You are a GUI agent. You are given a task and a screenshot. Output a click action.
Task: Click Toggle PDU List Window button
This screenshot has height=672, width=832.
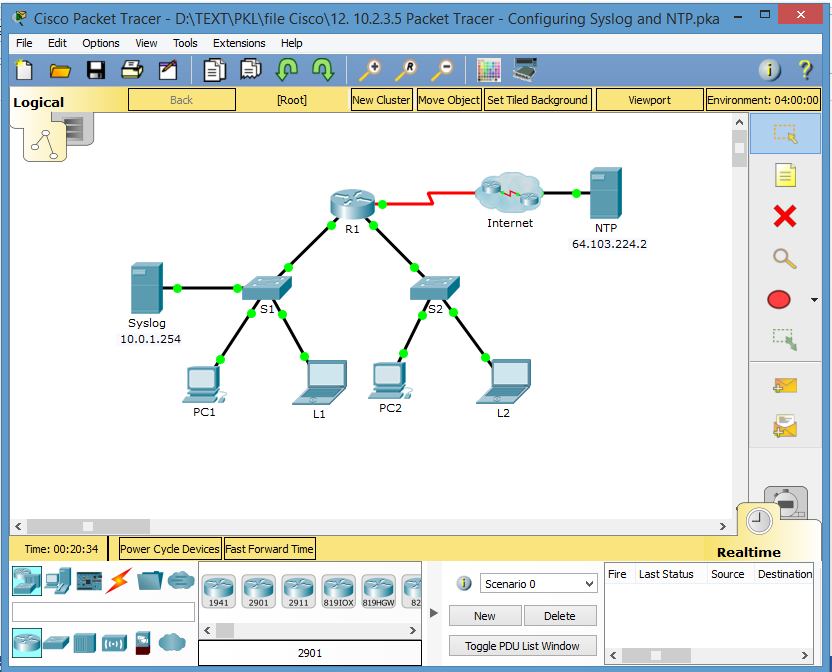tap(523, 646)
